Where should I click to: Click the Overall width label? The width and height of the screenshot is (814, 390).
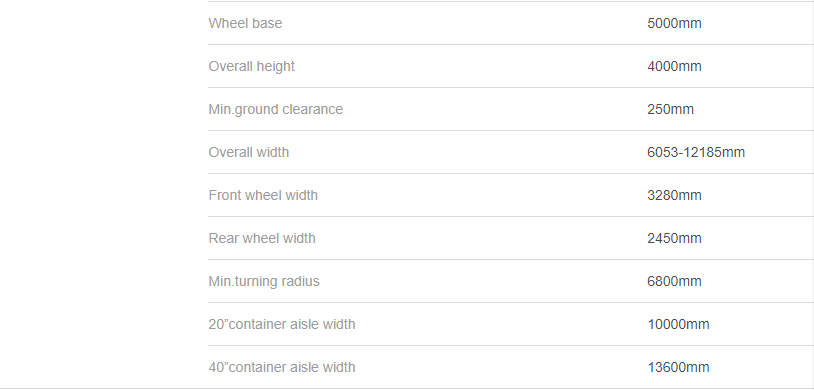(x=249, y=153)
